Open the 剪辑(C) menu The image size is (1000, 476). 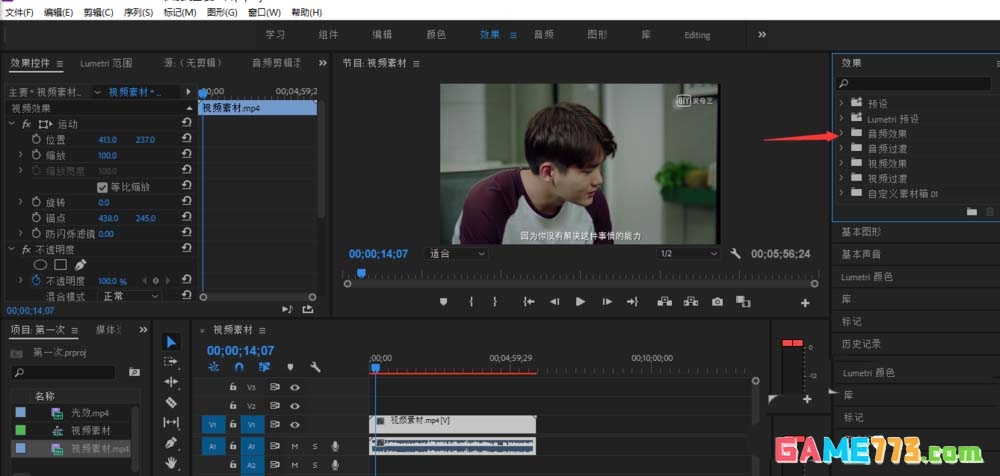click(98, 12)
